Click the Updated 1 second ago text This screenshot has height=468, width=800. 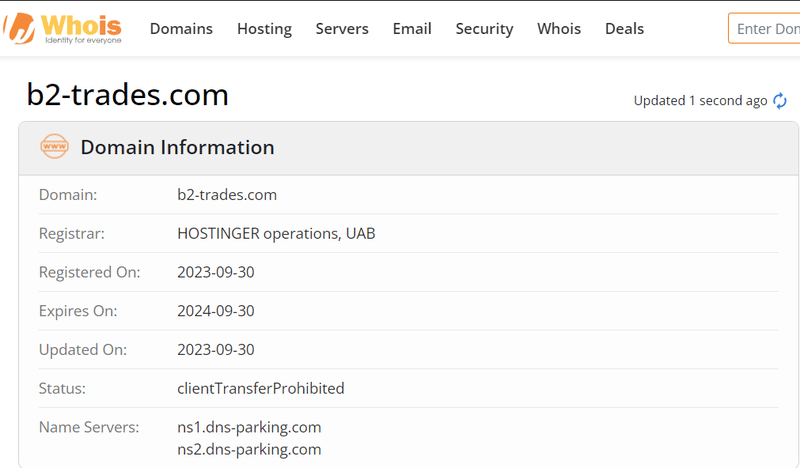click(x=700, y=101)
